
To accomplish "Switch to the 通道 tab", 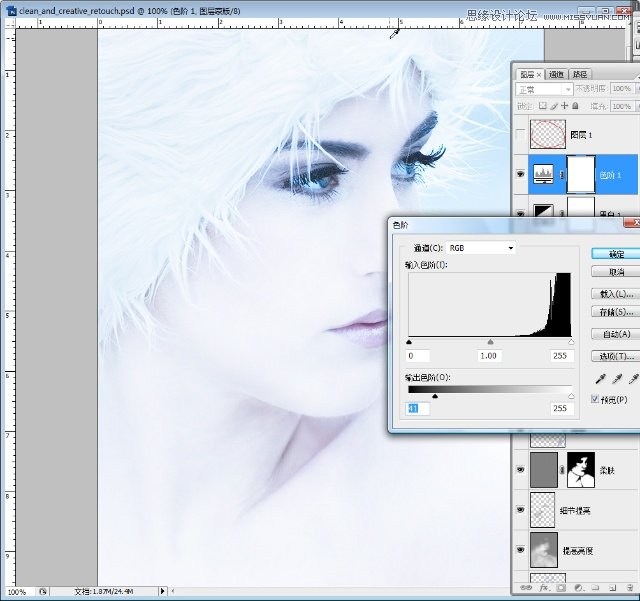I will 556,74.
